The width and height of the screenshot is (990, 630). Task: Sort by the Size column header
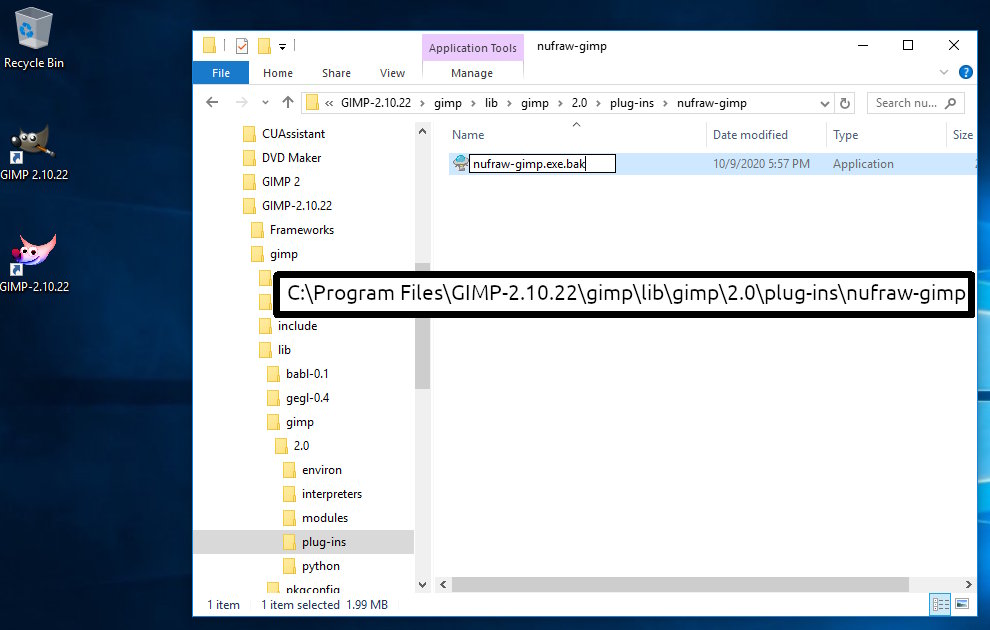(x=962, y=134)
